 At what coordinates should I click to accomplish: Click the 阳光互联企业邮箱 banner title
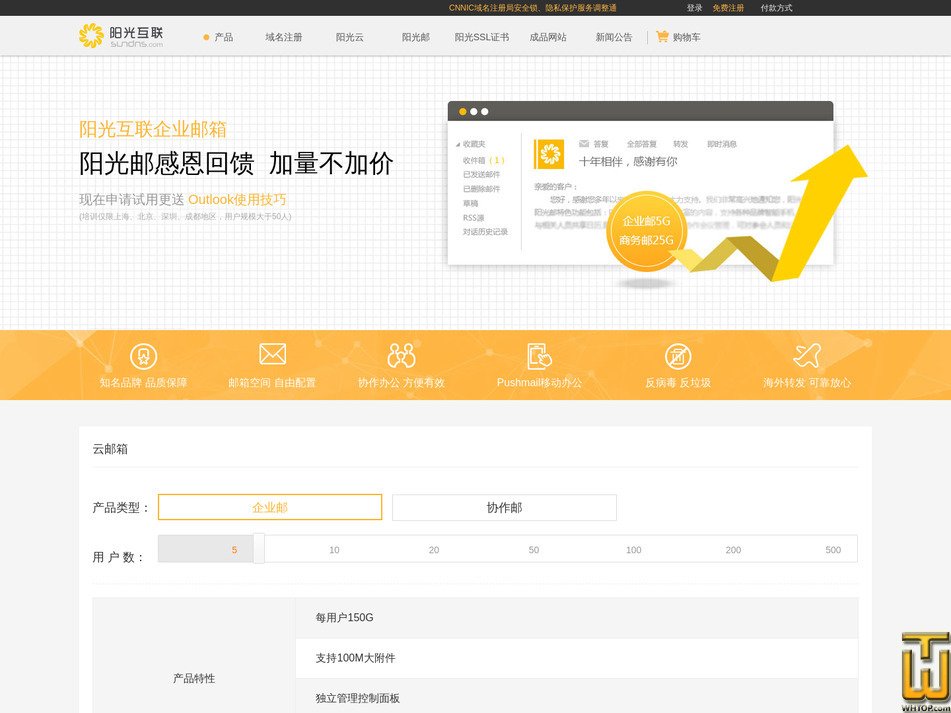click(x=153, y=129)
